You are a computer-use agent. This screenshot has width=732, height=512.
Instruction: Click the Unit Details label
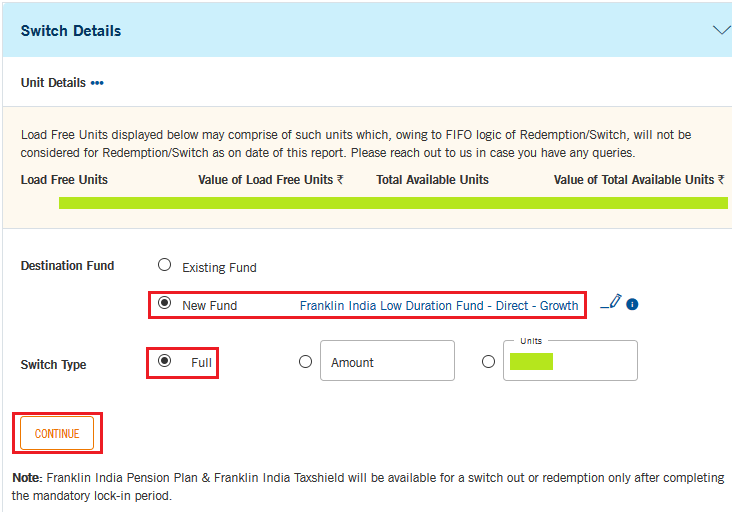[53, 83]
